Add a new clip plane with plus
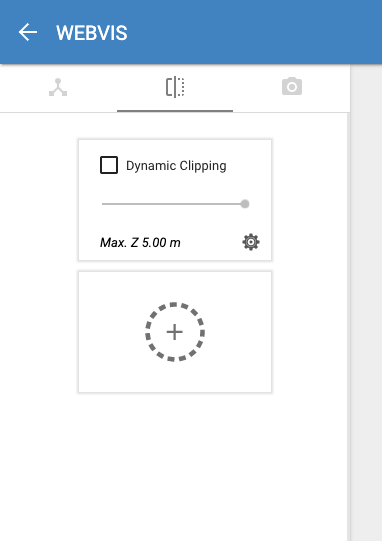Viewport: 382px width, 541px height. (x=175, y=332)
